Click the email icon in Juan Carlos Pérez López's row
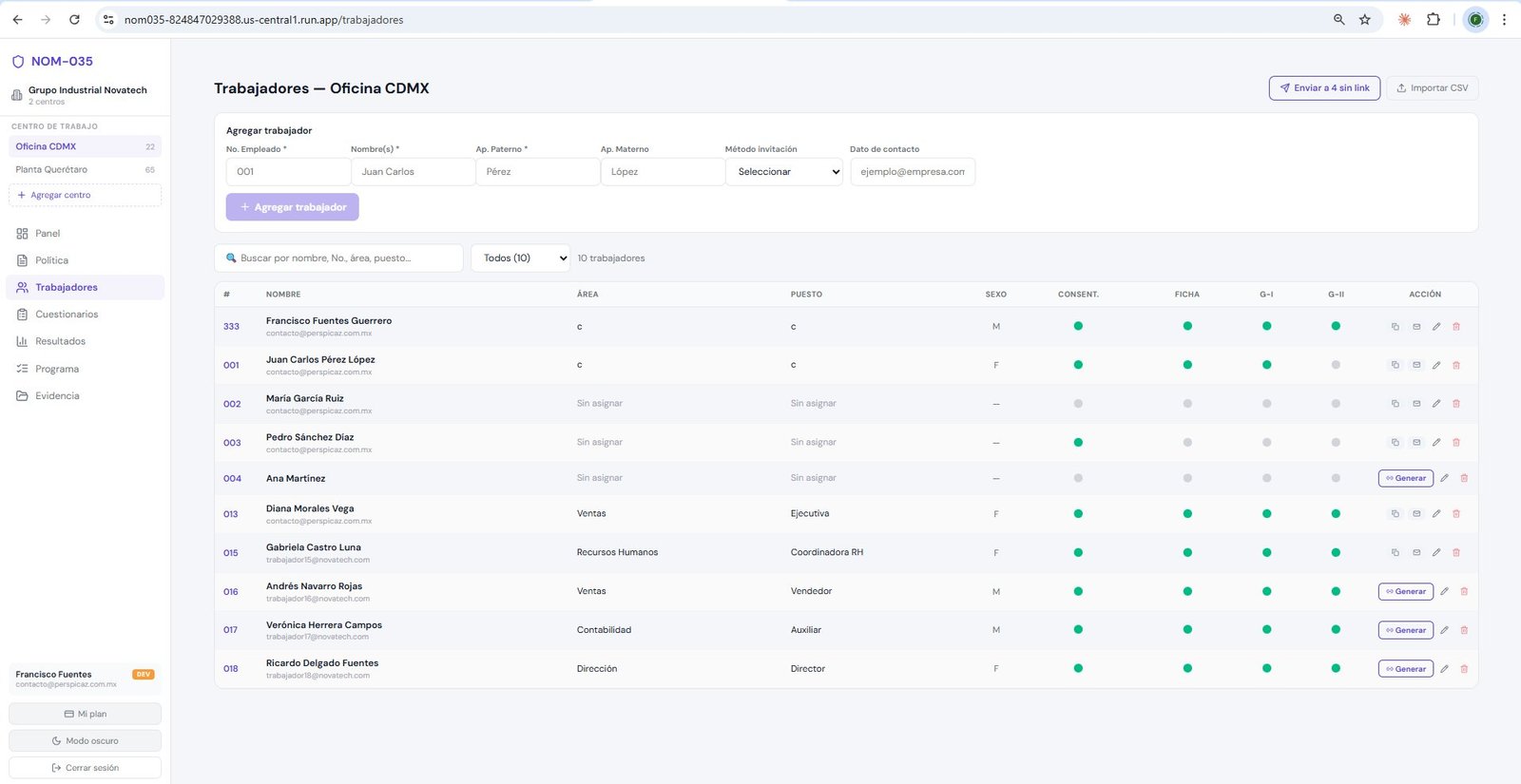 coord(1415,365)
